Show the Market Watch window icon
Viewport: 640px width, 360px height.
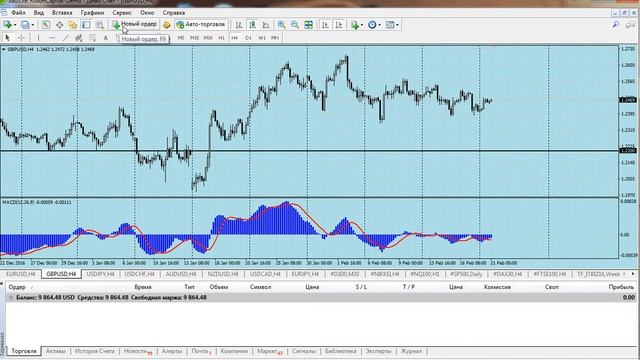46,25
